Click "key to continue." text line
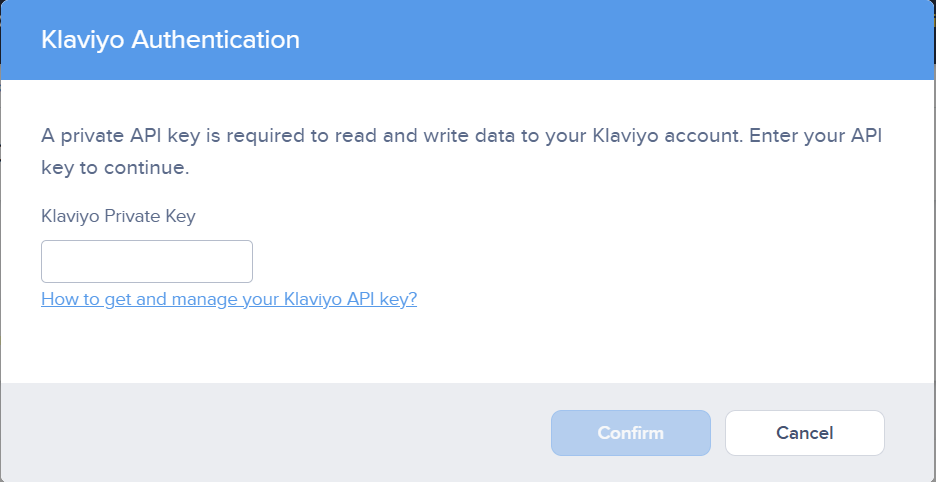The width and height of the screenshot is (936, 482). click(x=115, y=168)
